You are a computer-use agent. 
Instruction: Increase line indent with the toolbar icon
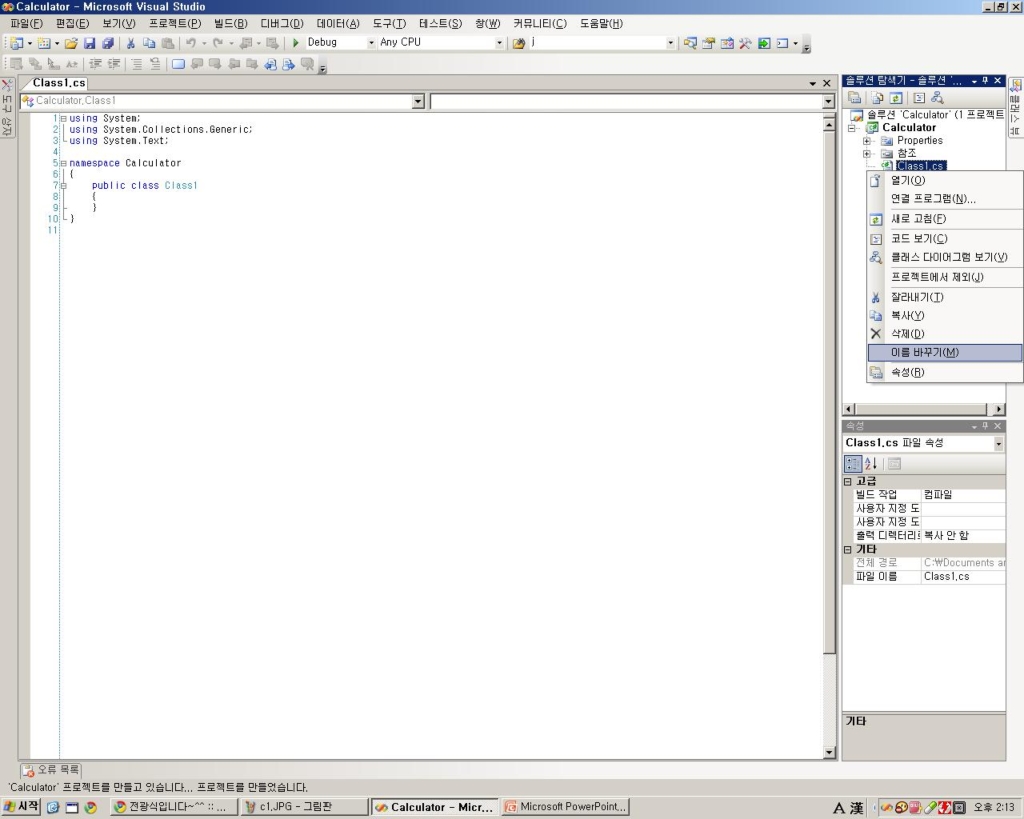tap(114, 64)
